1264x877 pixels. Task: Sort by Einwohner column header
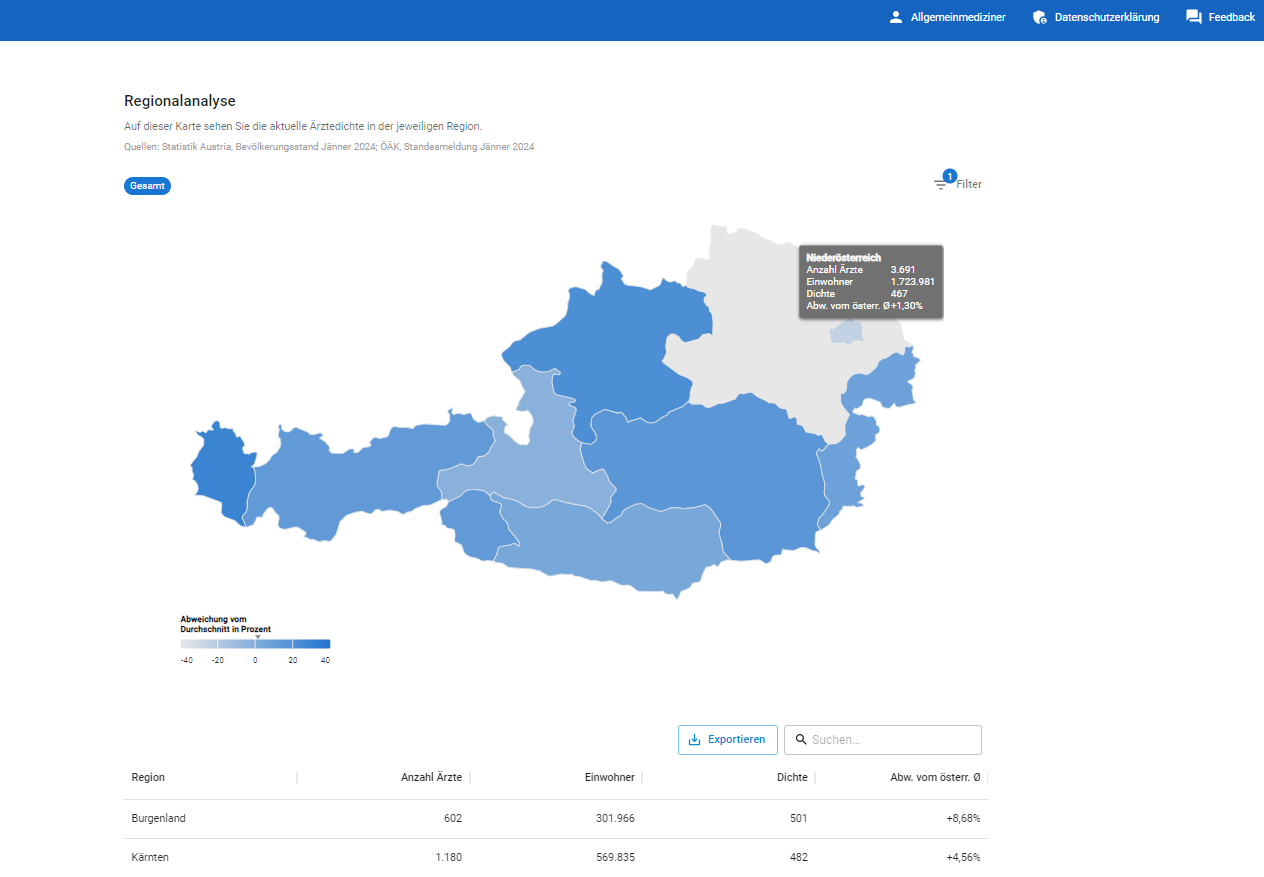point(609,778)
